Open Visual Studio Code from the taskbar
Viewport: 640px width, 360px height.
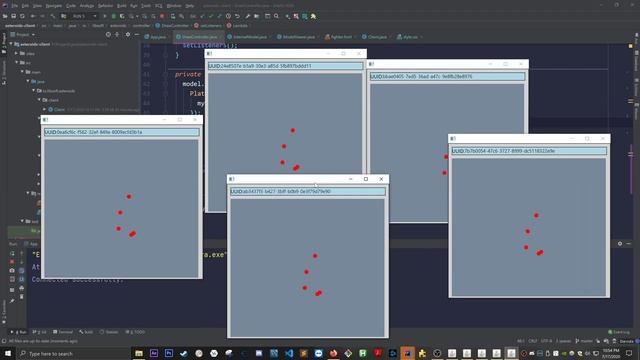click(x=289, y=353)
